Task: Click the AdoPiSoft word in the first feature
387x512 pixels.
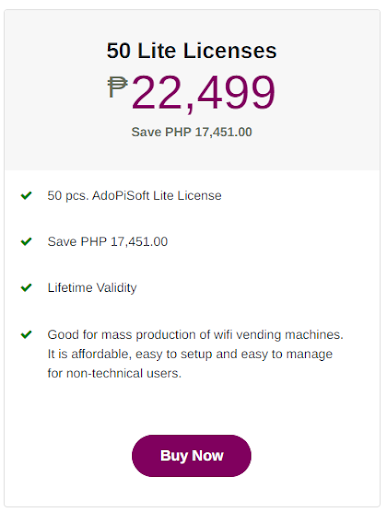Action: pyautogui.click(x=121, y=196)
